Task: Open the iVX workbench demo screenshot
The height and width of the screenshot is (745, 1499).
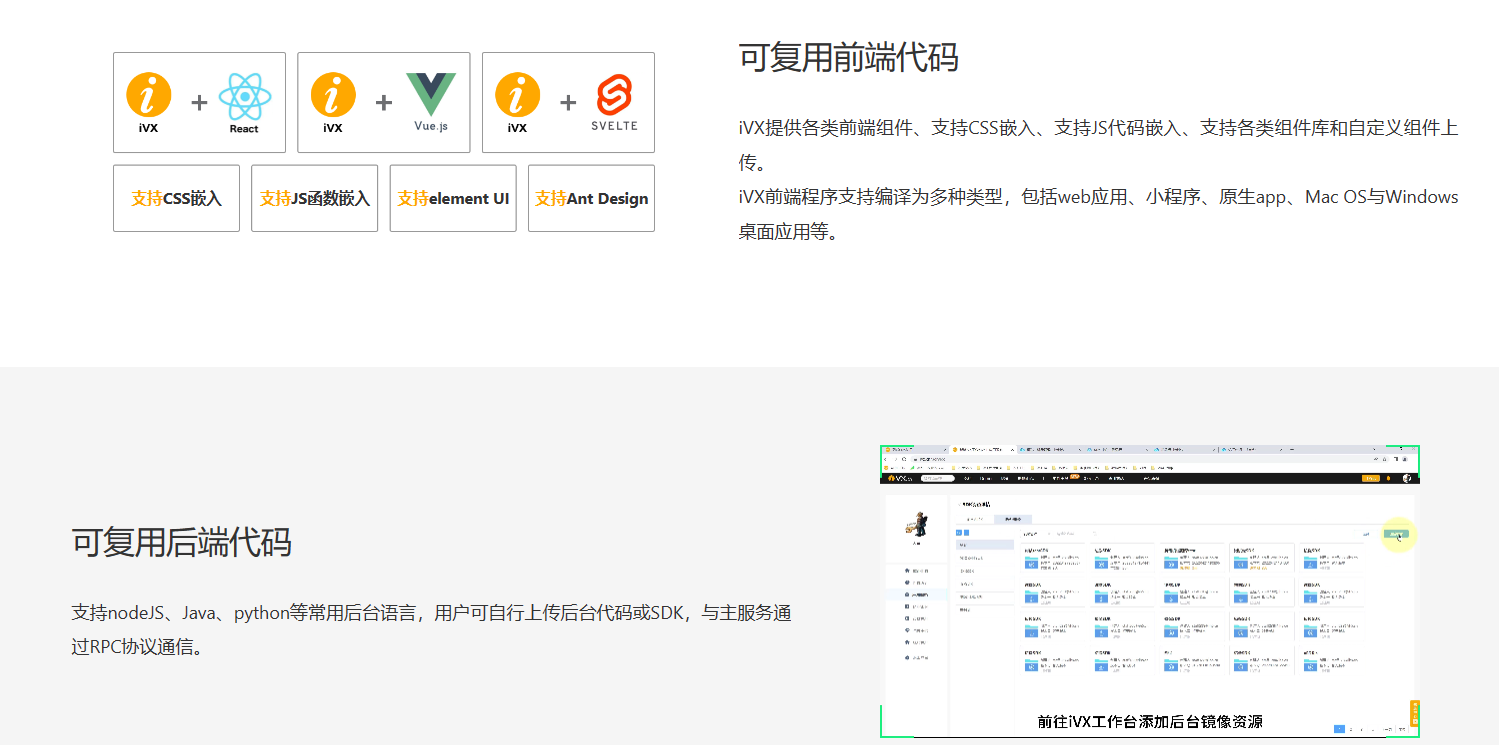Action: point(1150,591)
